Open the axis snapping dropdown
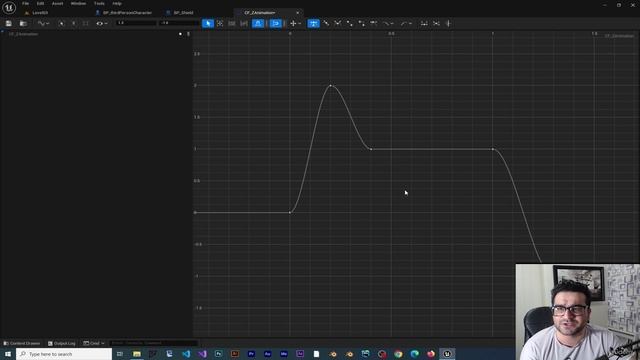 [296, 24]
